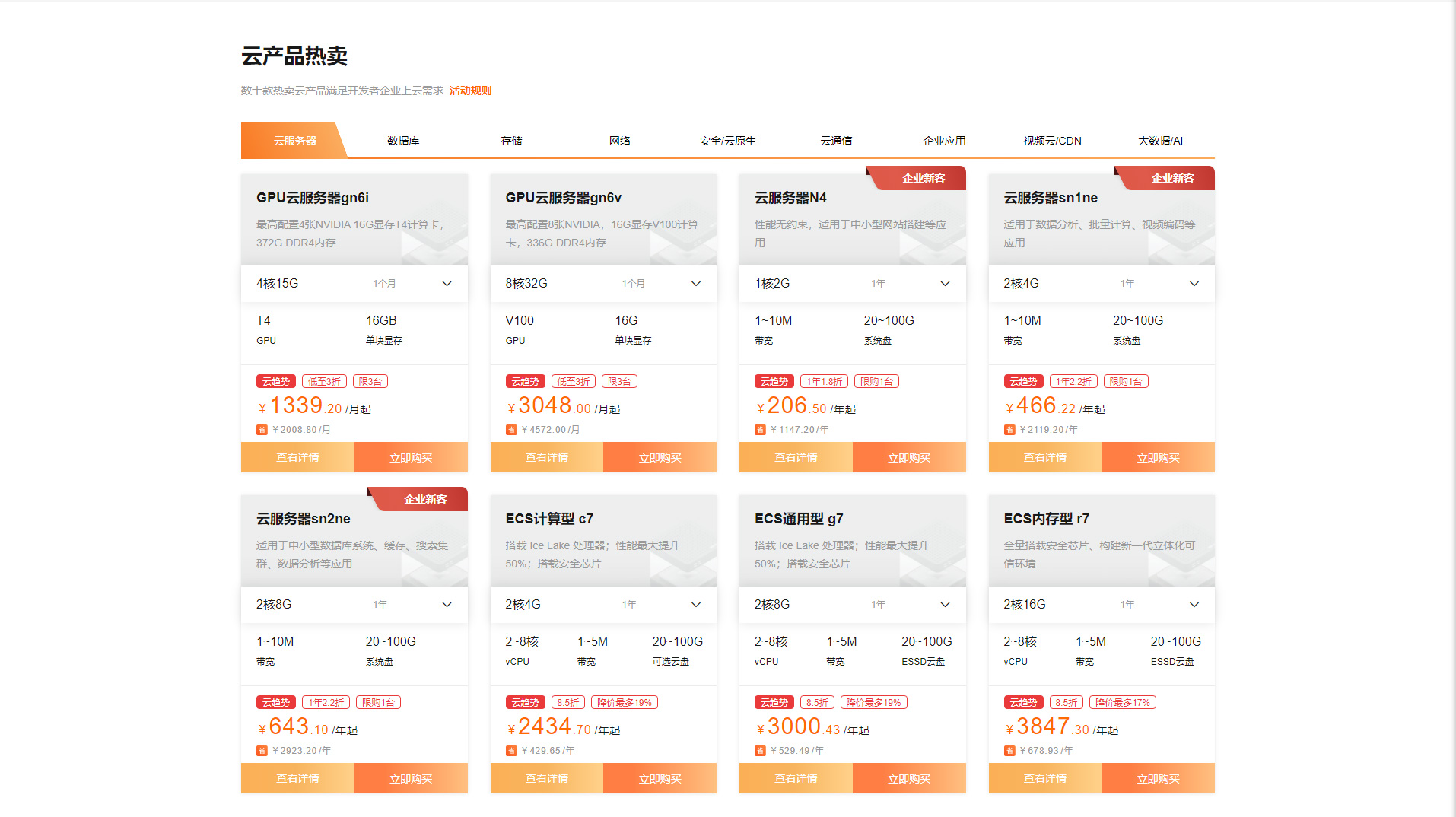1456x817 pixels.
Task: Buy 云服务器sn2ne now
Action: coord(411,778)
